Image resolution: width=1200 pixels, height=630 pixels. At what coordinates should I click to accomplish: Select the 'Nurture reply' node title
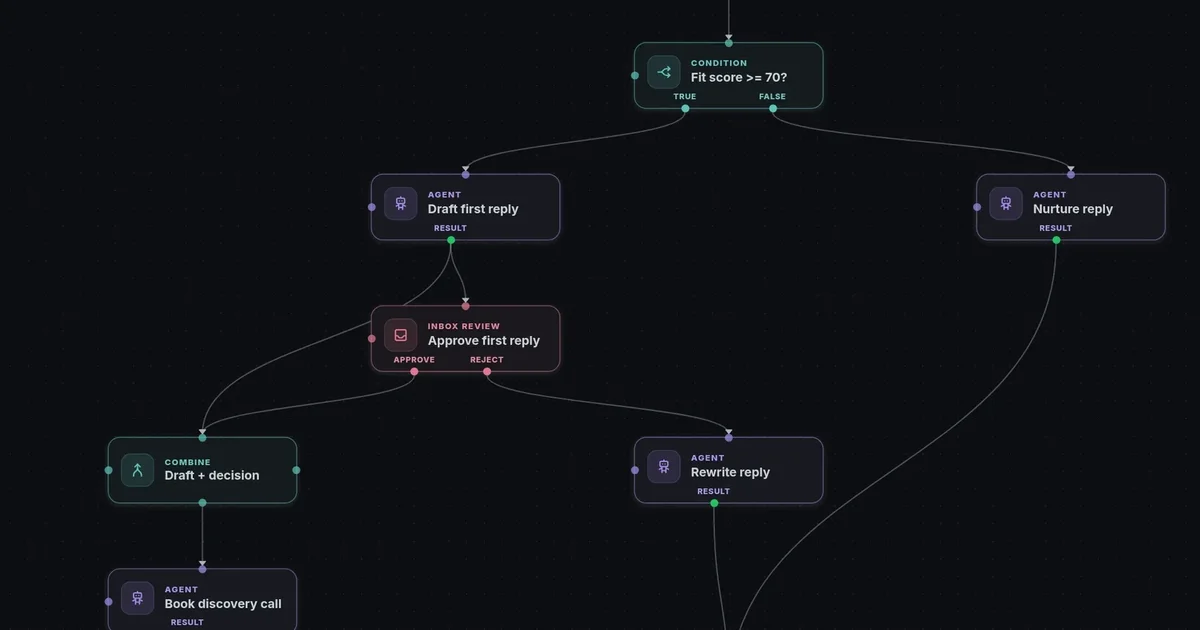point(1073,209)
